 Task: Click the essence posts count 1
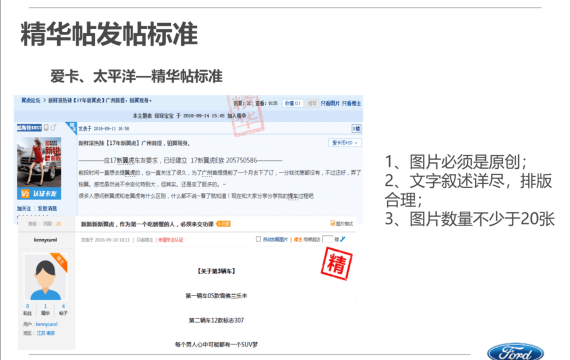[45, 306]
